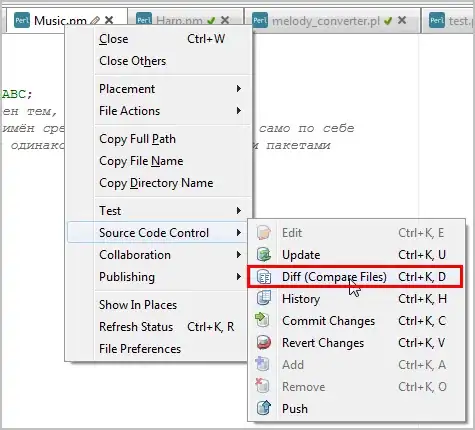The height and width of the screenshot is (430, 475).
Task: Open File Preferences from the menu
Action: point(140,349)
